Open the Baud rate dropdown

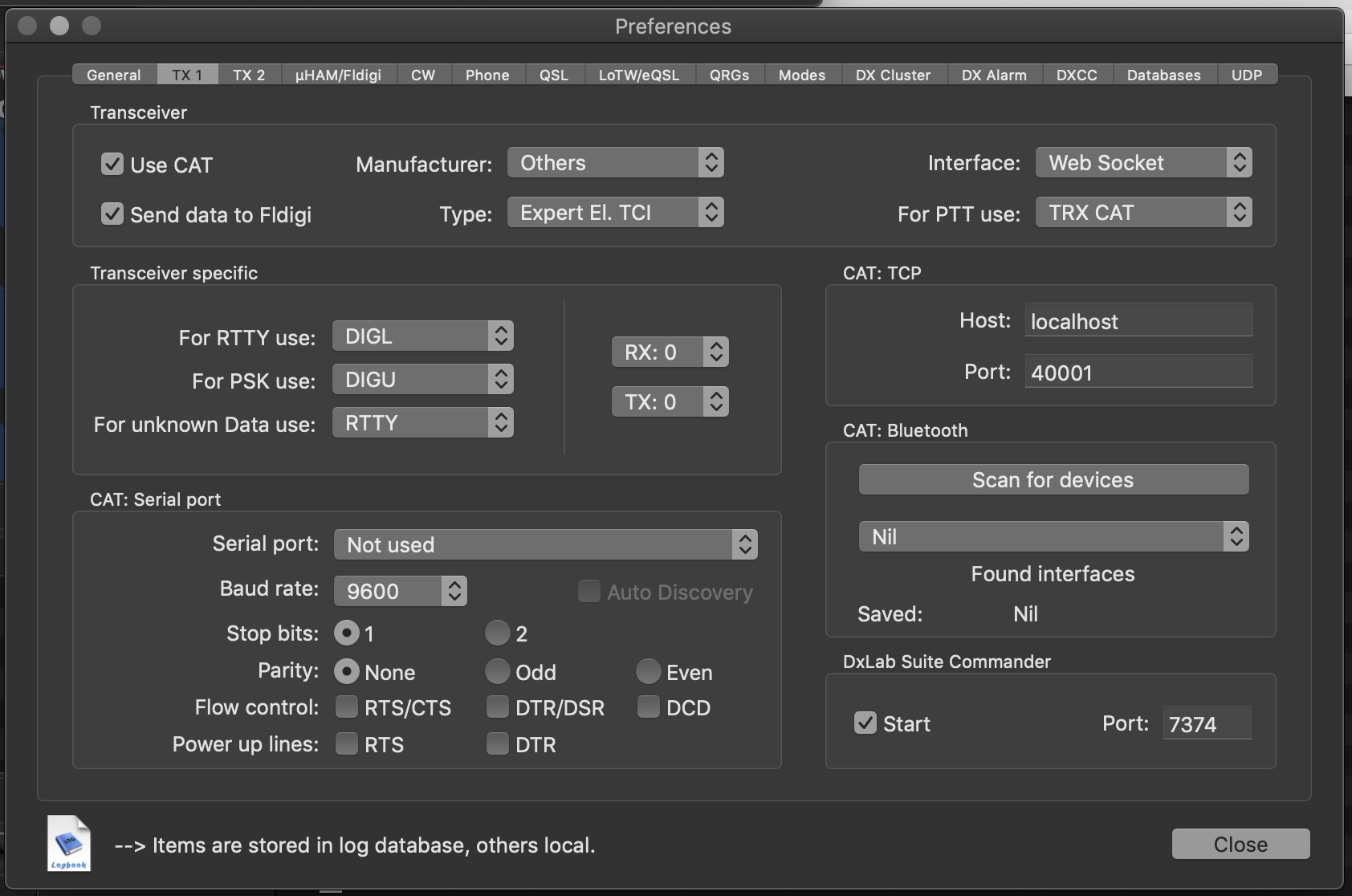(400, 592)
